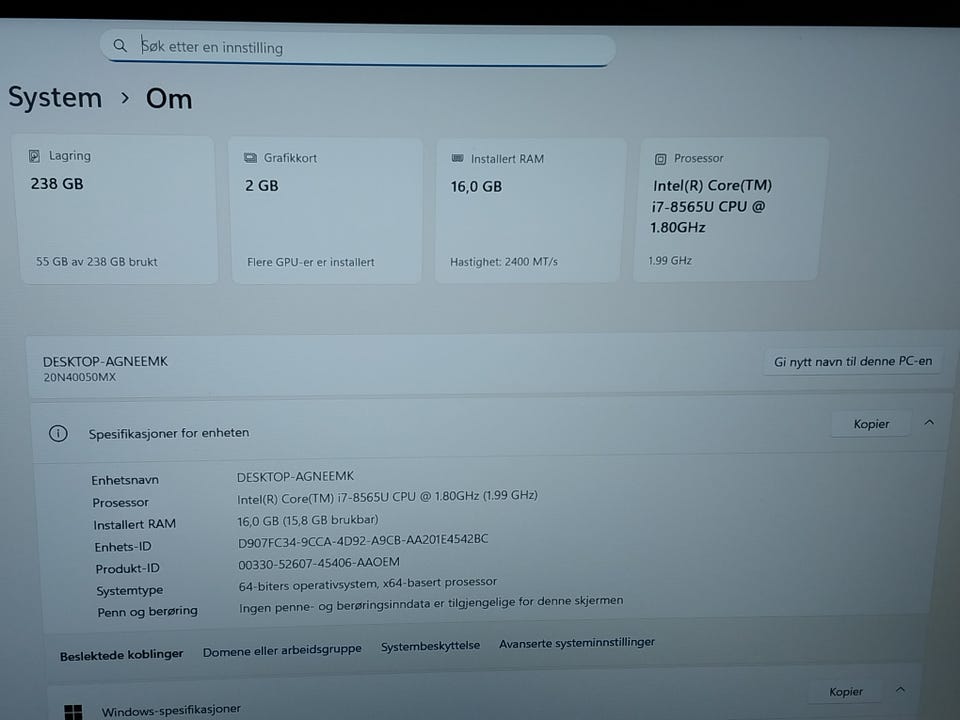Click 'Beslektede koblinger' label

coord(121,655)
